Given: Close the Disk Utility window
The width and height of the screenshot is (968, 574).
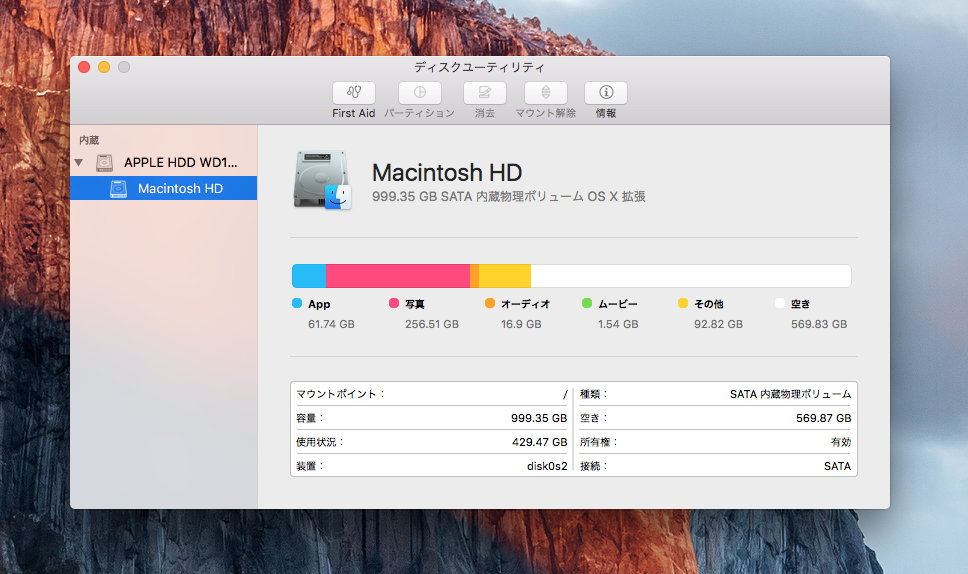Looking at the screenshot, I should click(x=84, y=67).
